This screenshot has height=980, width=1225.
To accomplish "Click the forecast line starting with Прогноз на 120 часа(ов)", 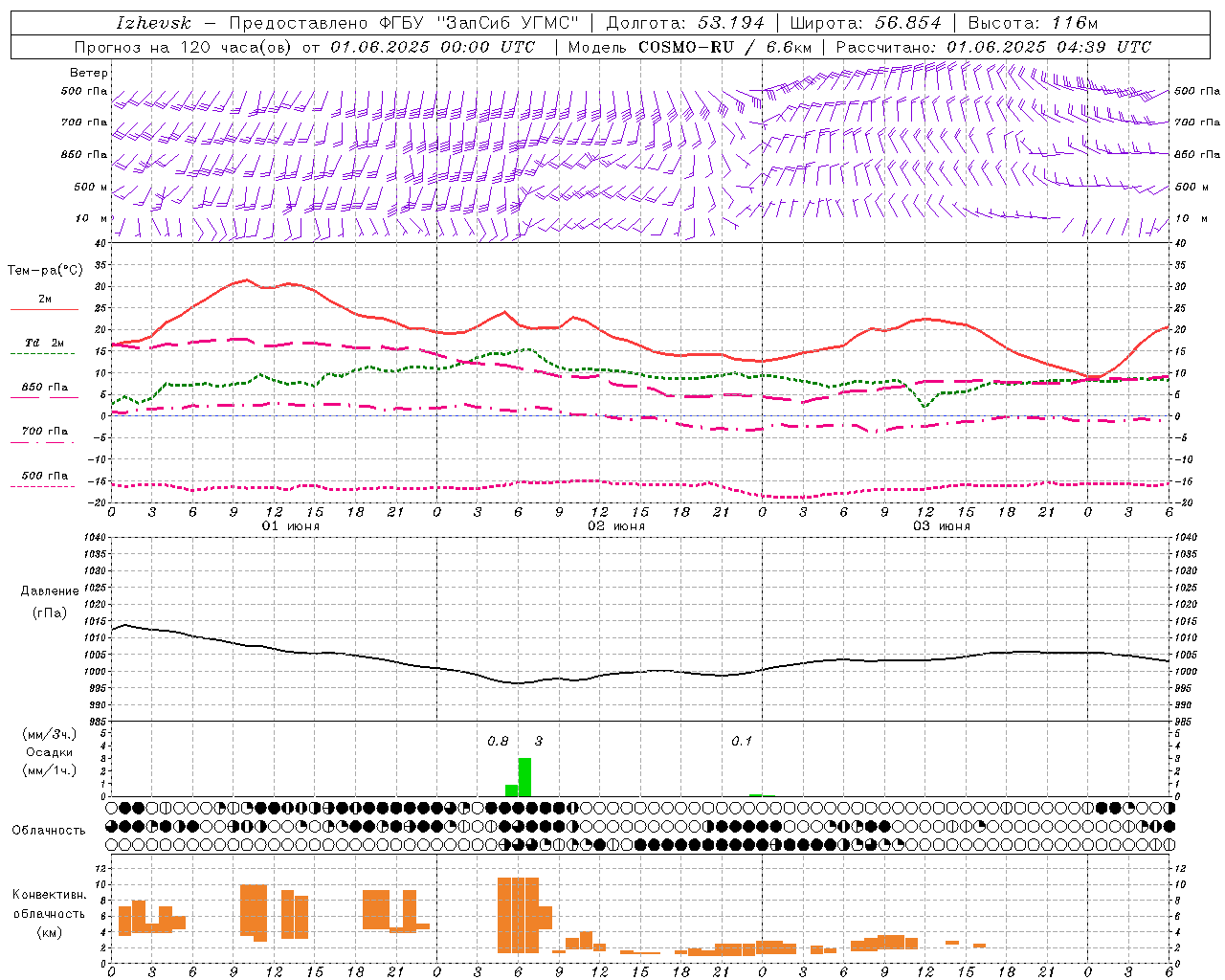I will [x=305, y=47].
